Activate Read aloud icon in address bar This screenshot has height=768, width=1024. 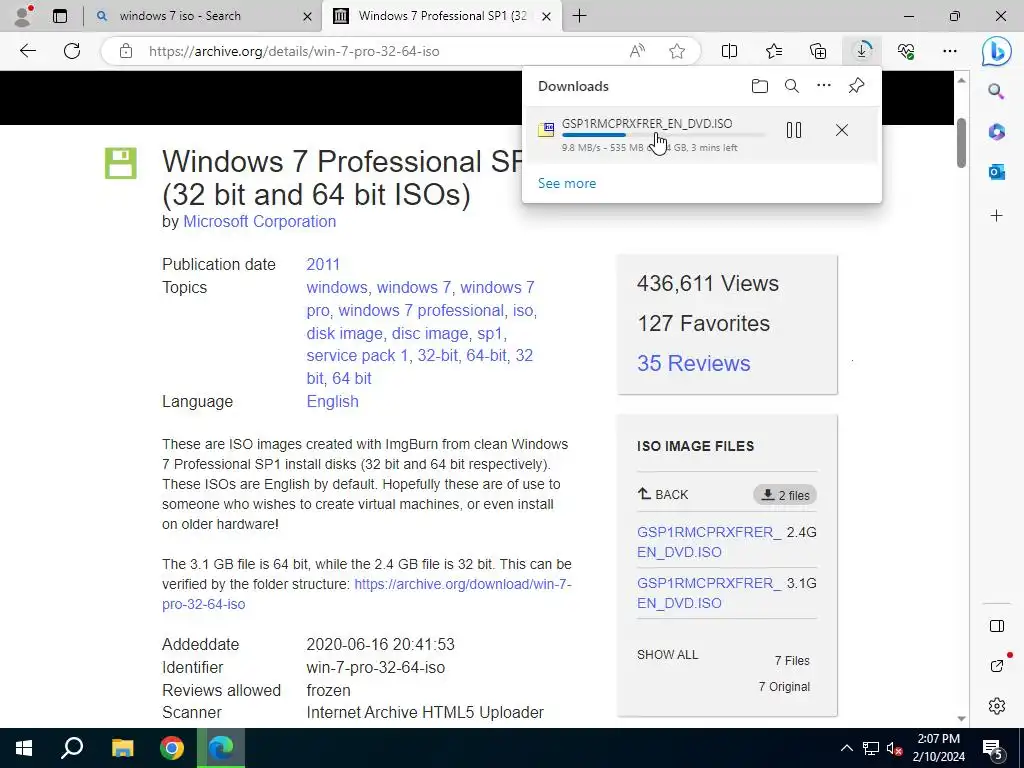pos(637,51)
